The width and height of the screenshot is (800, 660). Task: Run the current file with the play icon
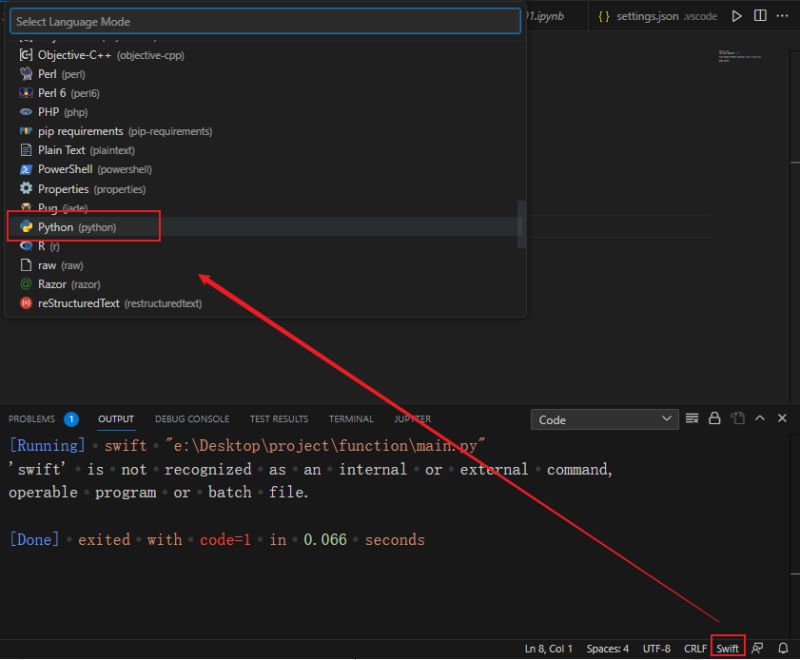pos(737,16)
